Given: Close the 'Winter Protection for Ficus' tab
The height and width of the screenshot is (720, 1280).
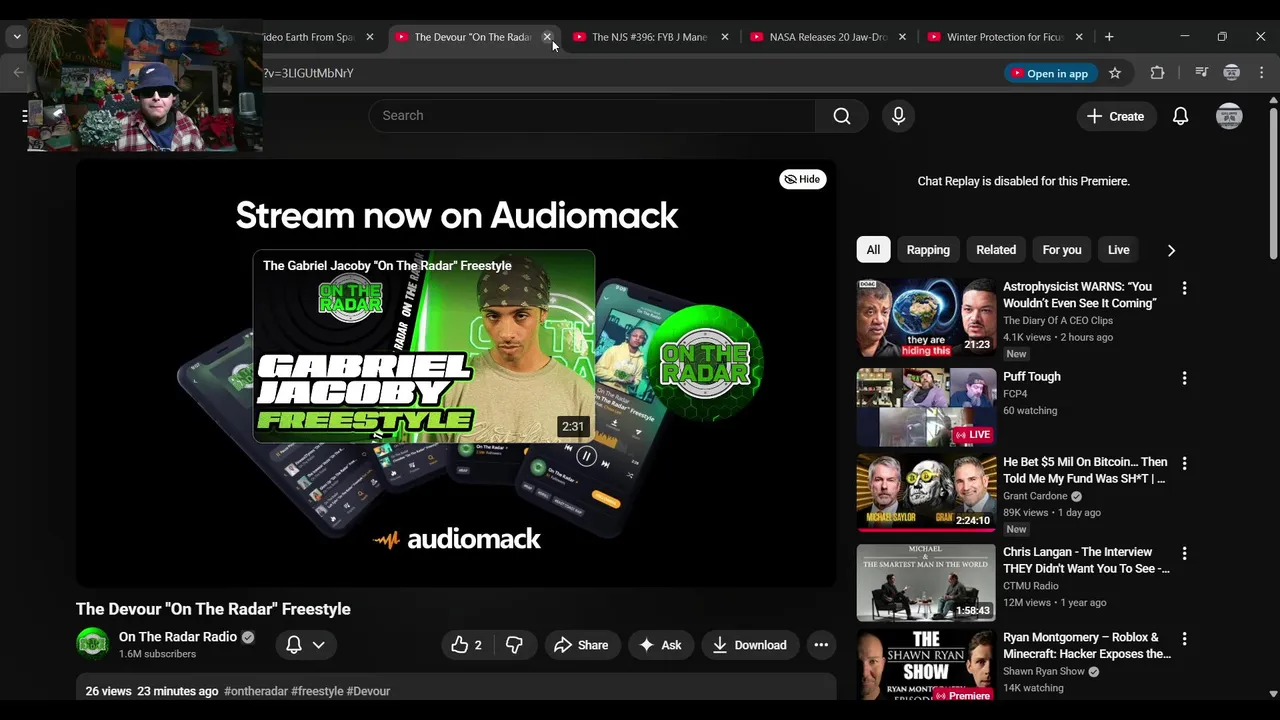Looking at the screenshot, I should click(x=1079, y=37).
